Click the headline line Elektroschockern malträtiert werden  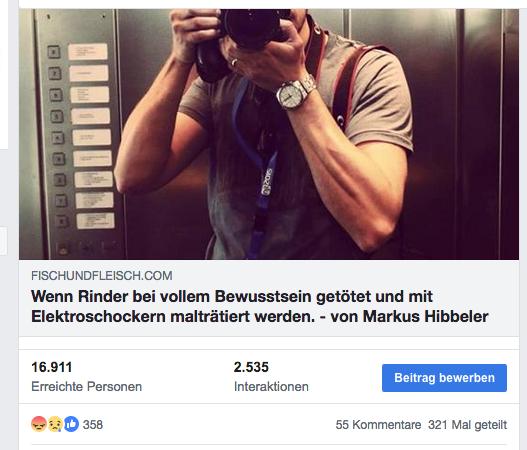click(173, 317)
